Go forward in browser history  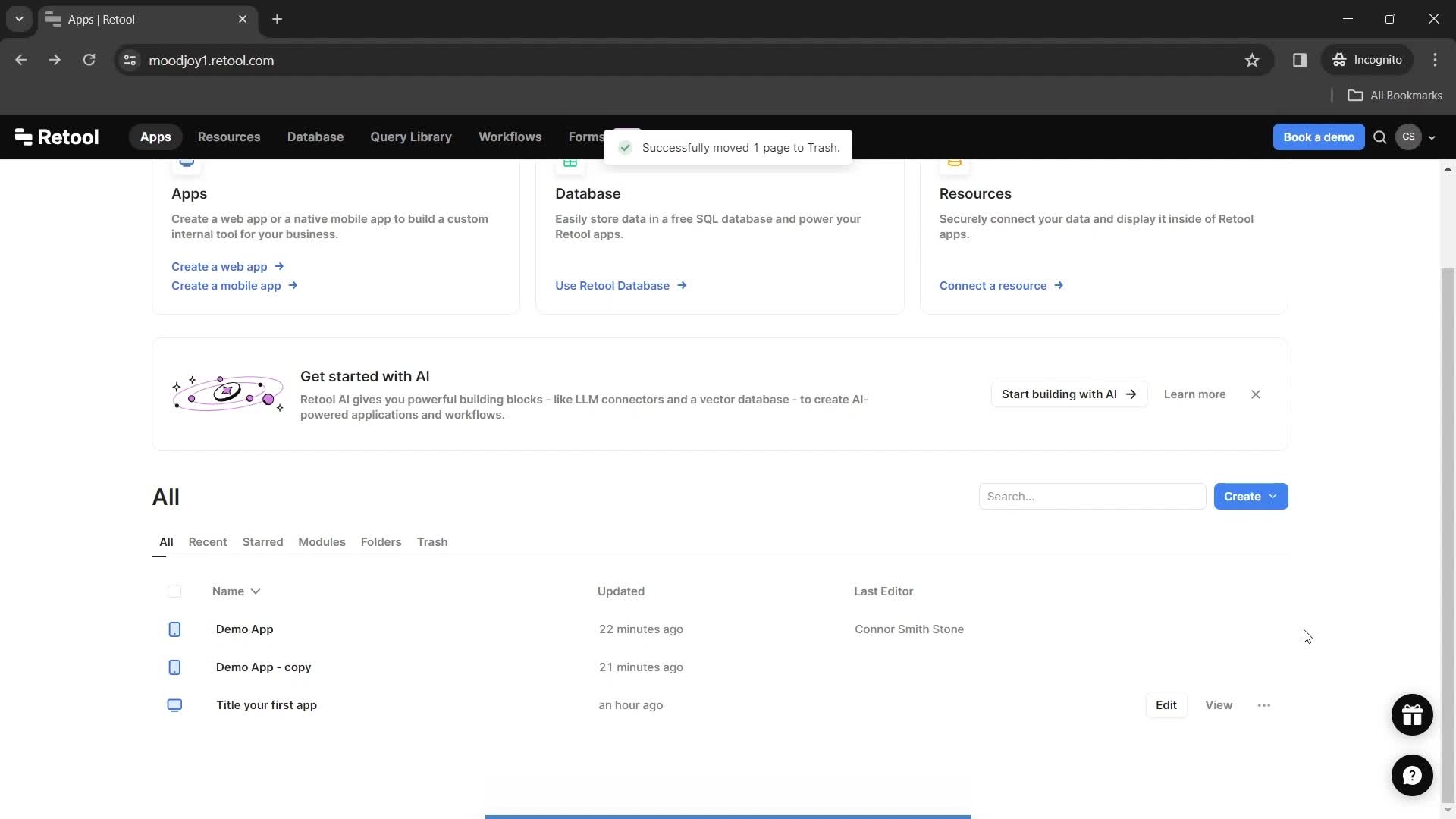pos(55,60)
